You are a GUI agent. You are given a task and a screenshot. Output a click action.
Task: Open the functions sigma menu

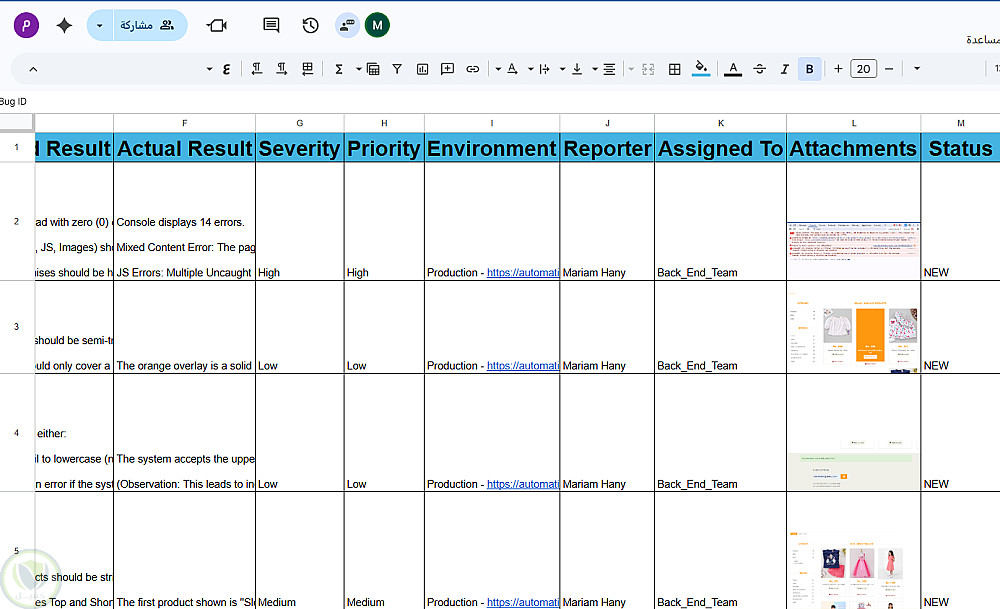tap(339, 69)
